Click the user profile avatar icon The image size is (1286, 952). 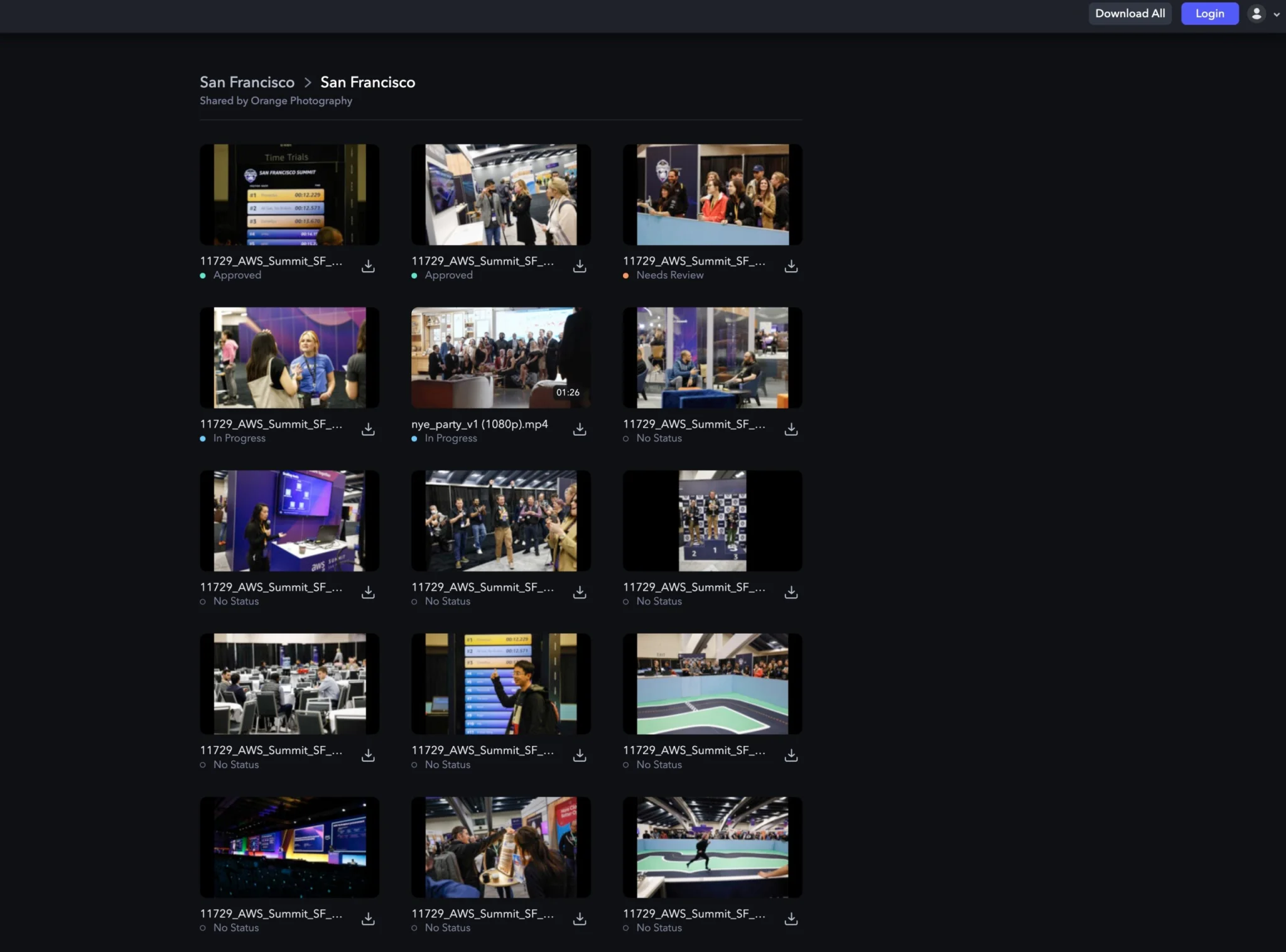click(1256, 14)
